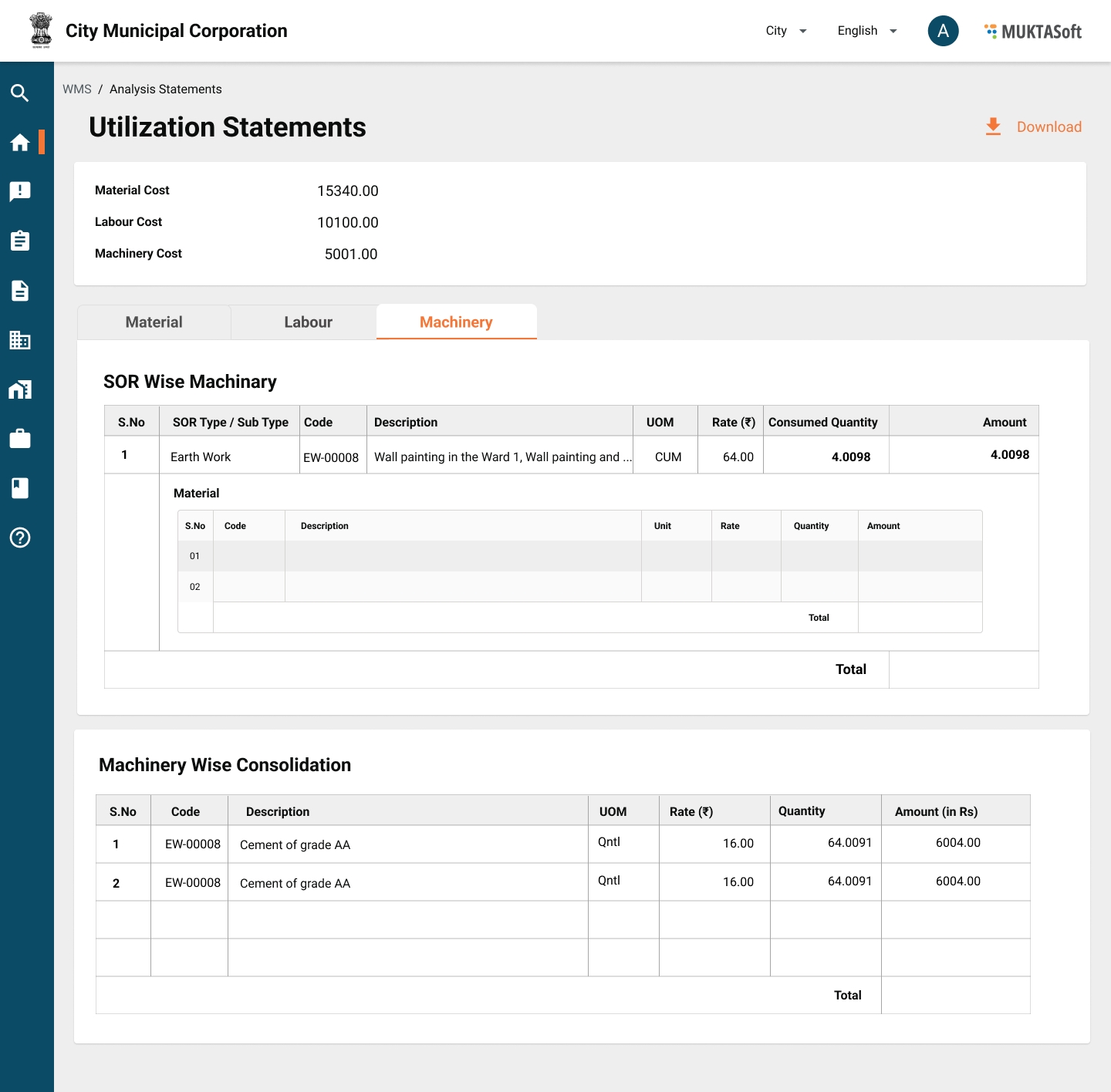Click the help question mark icon
Viewport: 1111px width, 1092px height.
[20, 538]
